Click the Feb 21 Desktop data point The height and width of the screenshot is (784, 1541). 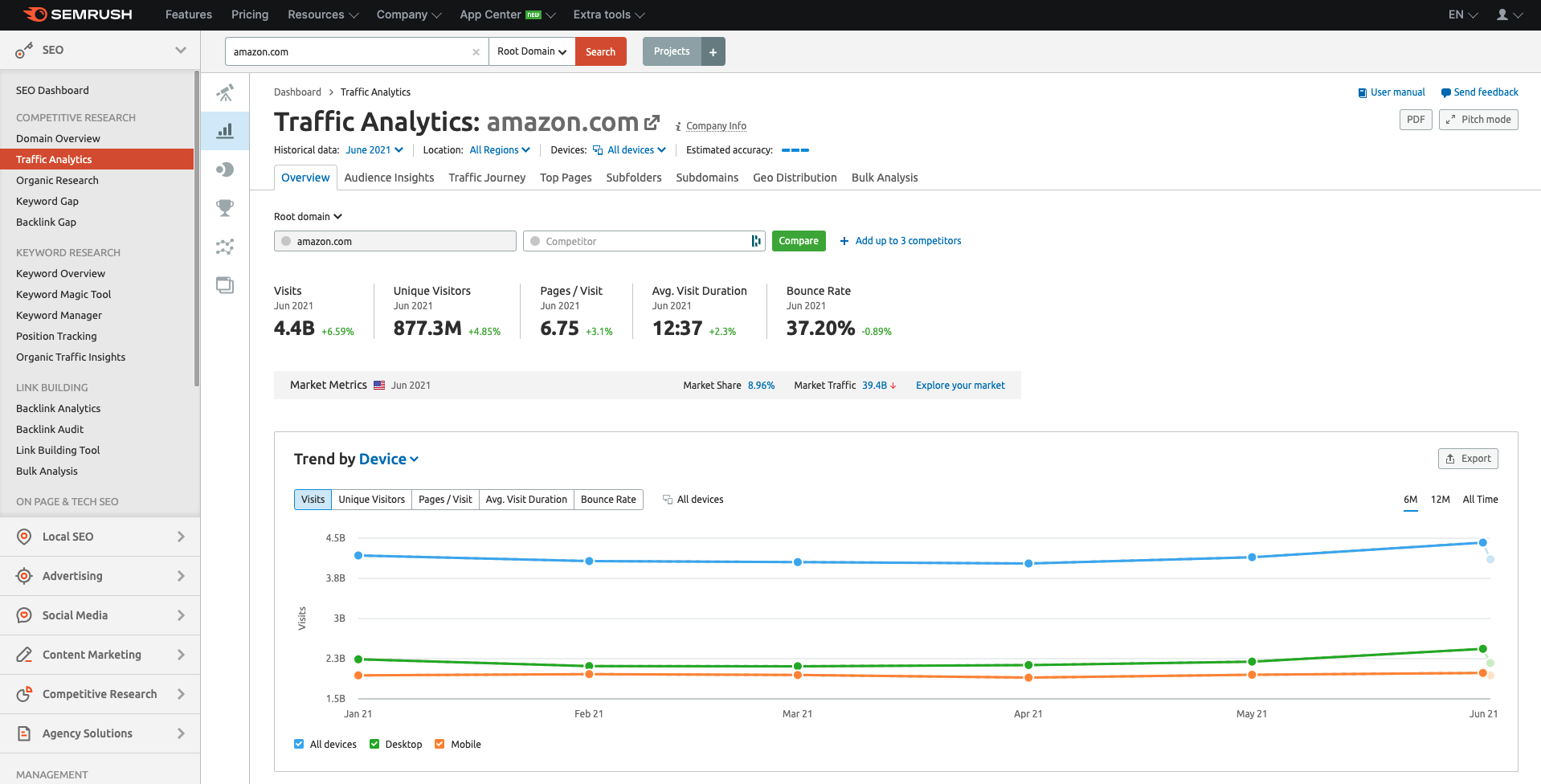[x=589, y=666]
